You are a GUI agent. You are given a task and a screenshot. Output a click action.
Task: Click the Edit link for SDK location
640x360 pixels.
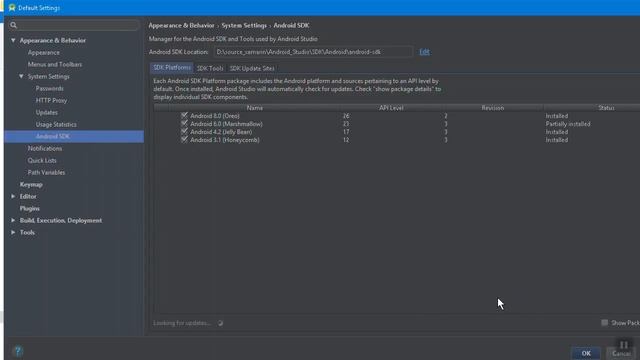point(424,52)
